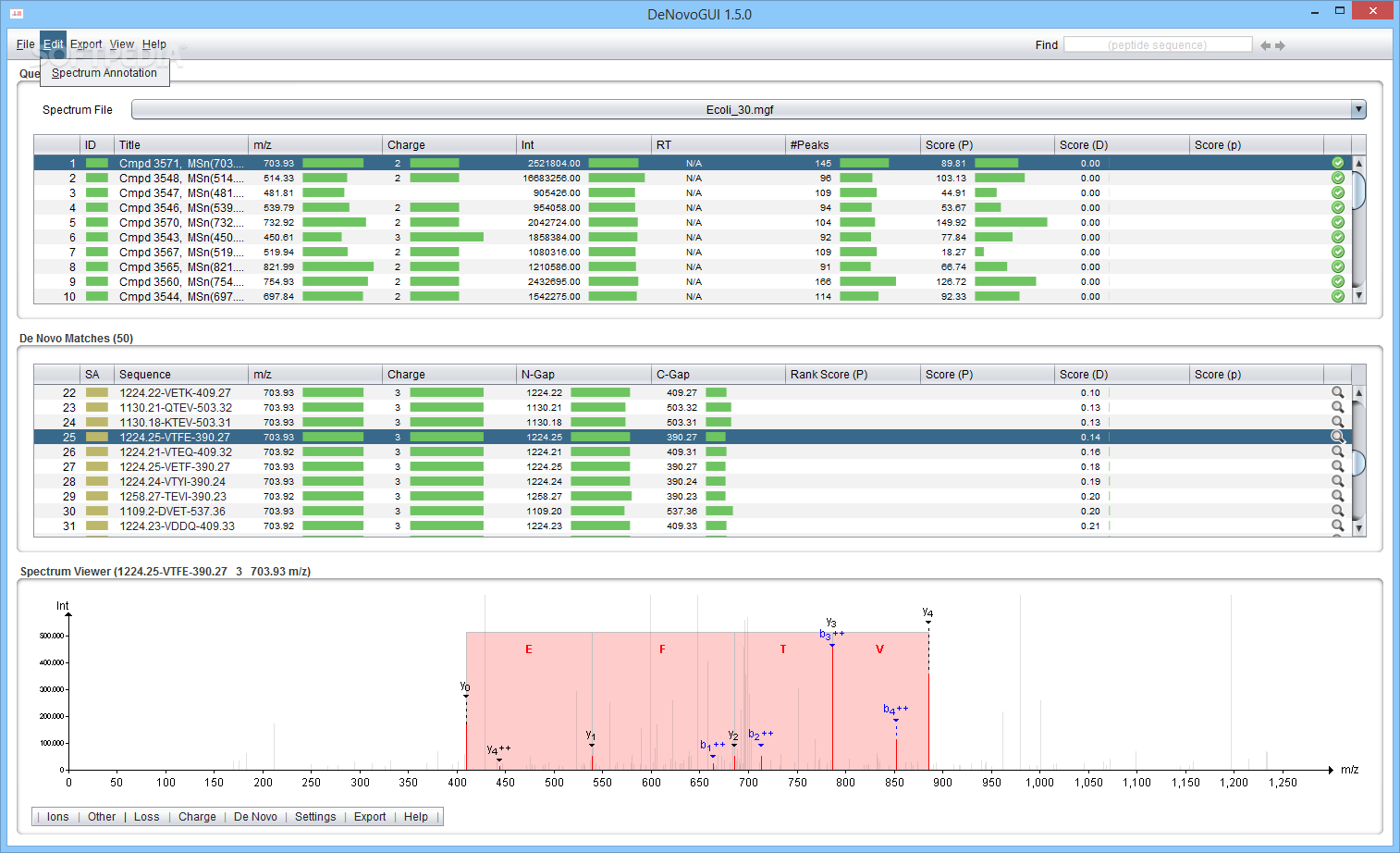
Task: Choose Spectrum Annotation menu entry
Action: pyautogui.click(x=104, y=73)
